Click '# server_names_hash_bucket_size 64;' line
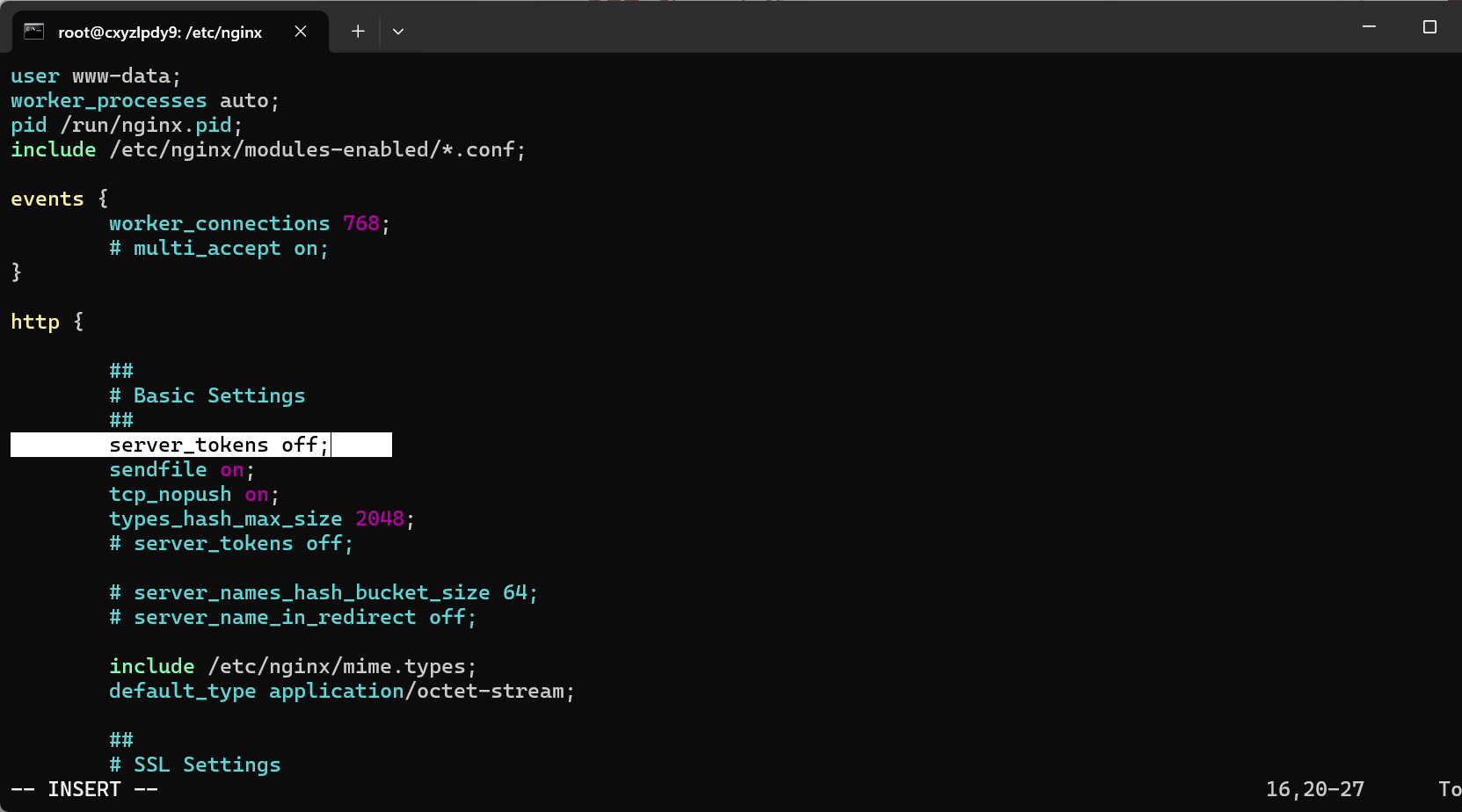This screenshot has width=1462, height=812. pos(324,593)
